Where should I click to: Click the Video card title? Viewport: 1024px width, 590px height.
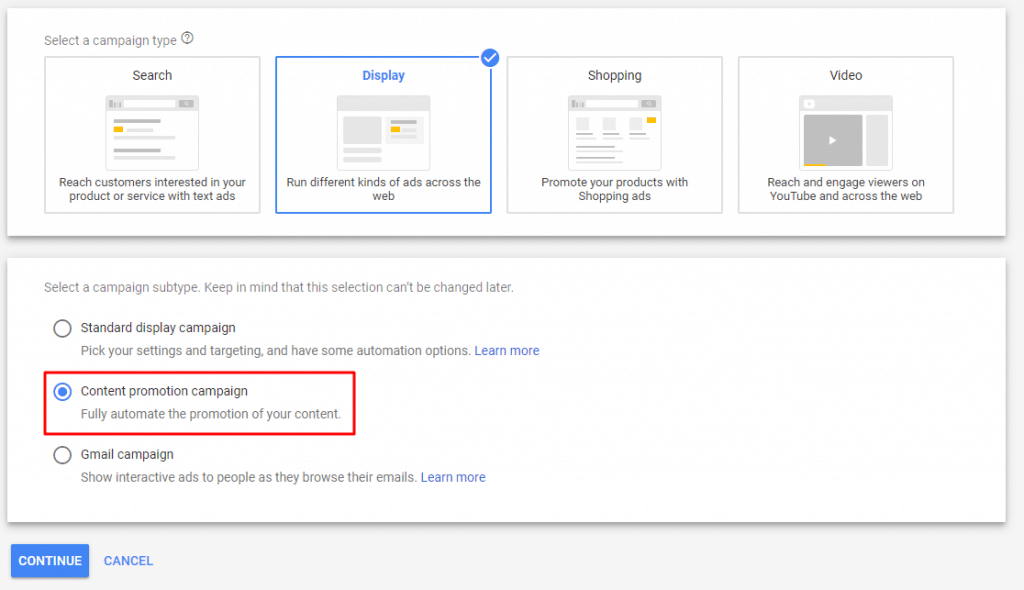pyautogui.click(x=845, y=76)
